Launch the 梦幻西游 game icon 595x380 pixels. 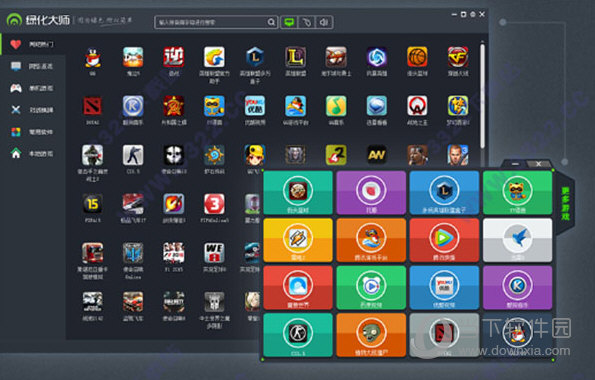(458, 106)
